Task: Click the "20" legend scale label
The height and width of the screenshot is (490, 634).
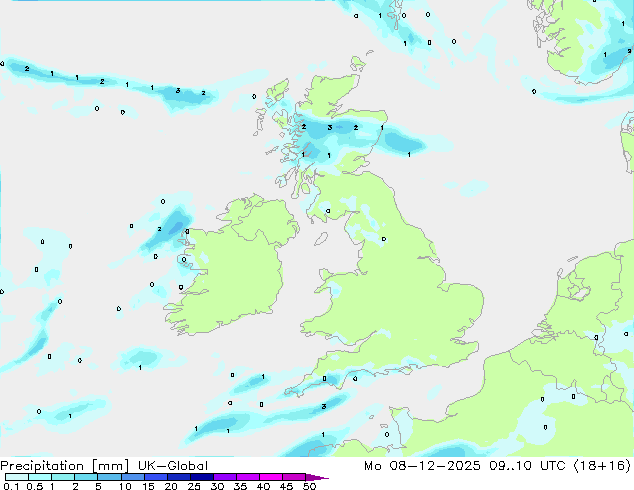Action: point(171,486)
